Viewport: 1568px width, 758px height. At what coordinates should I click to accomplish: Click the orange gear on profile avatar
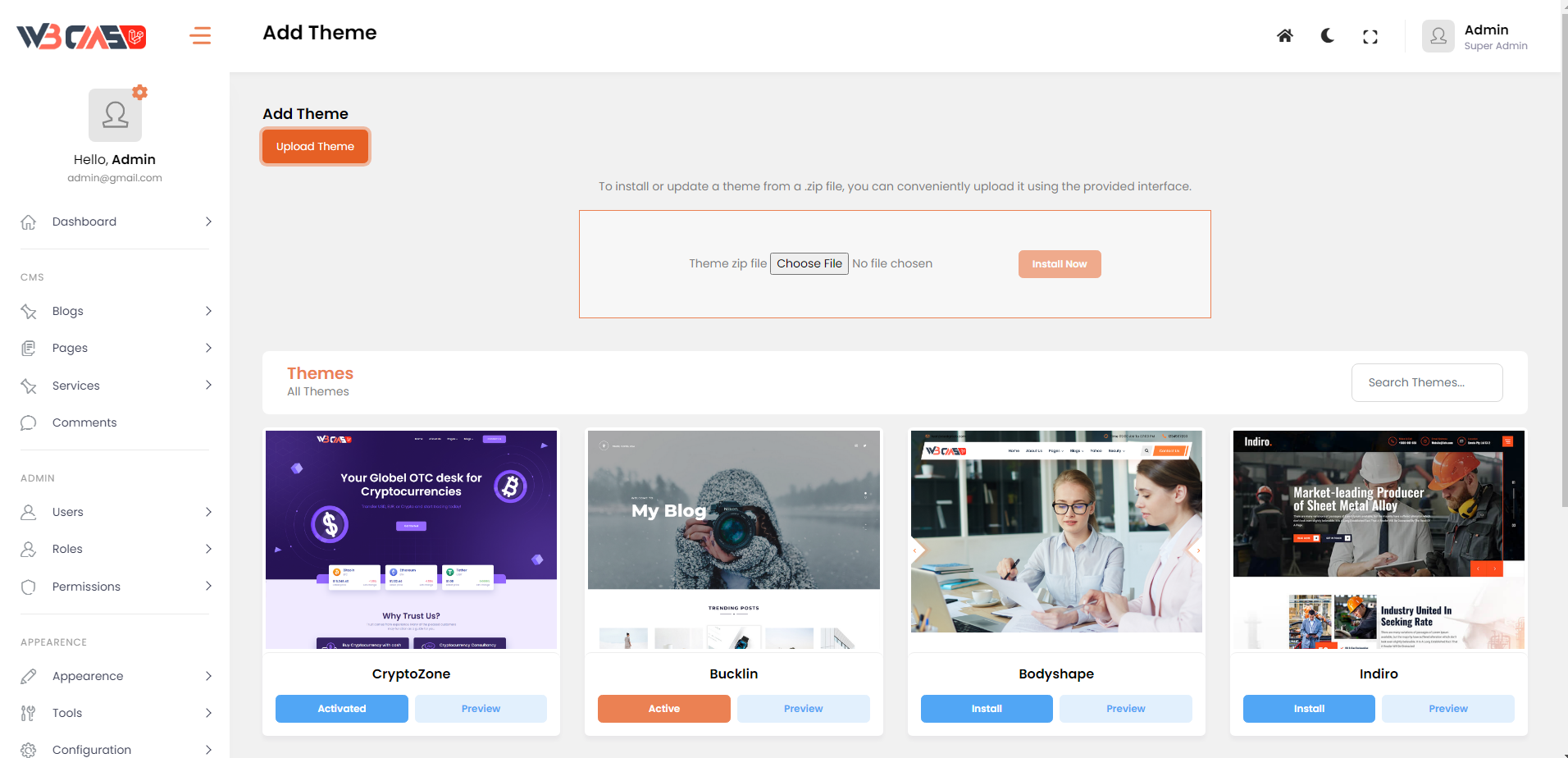coord(140,92)
